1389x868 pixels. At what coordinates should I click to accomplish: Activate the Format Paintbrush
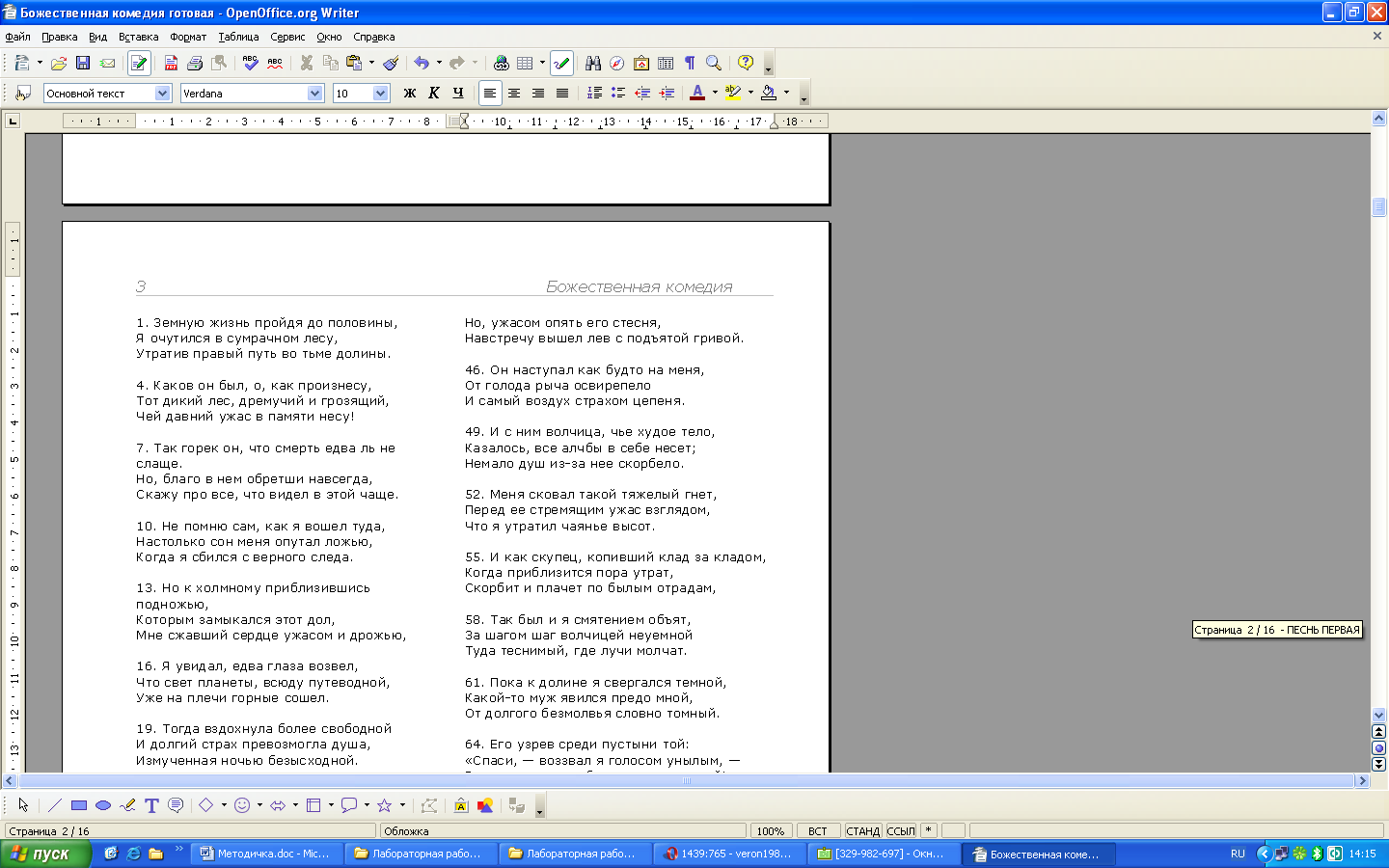pos(391,64)
